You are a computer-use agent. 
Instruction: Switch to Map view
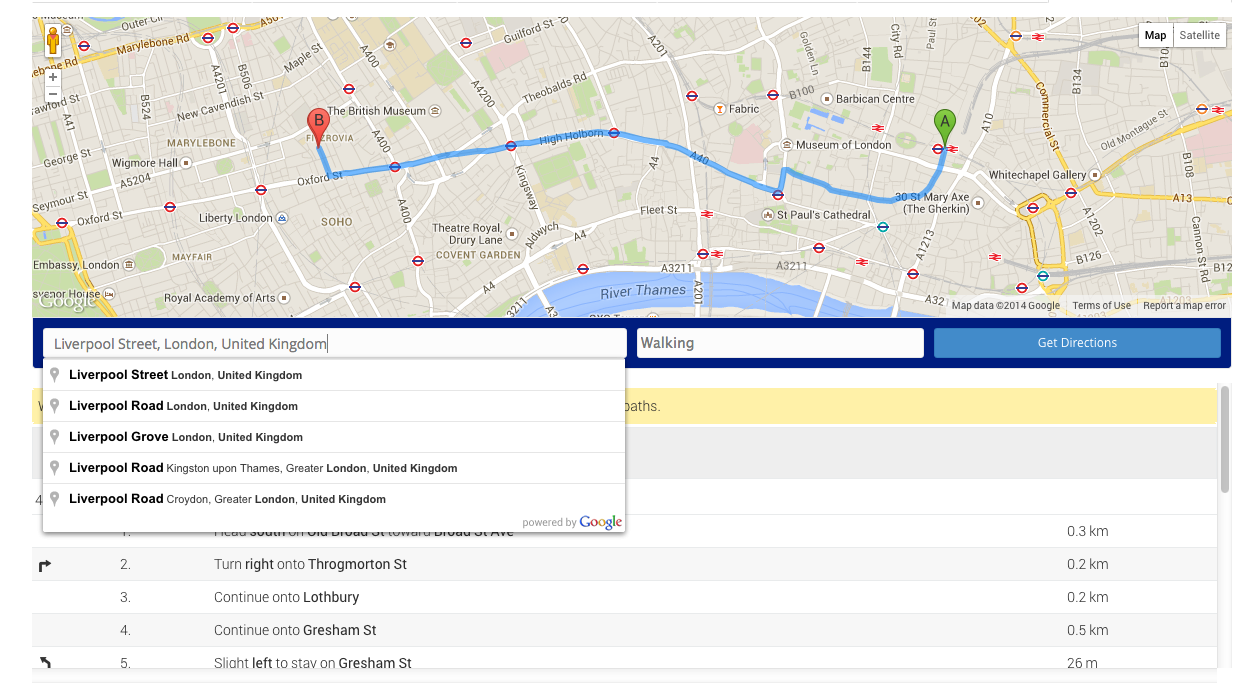pos(1155,35)
